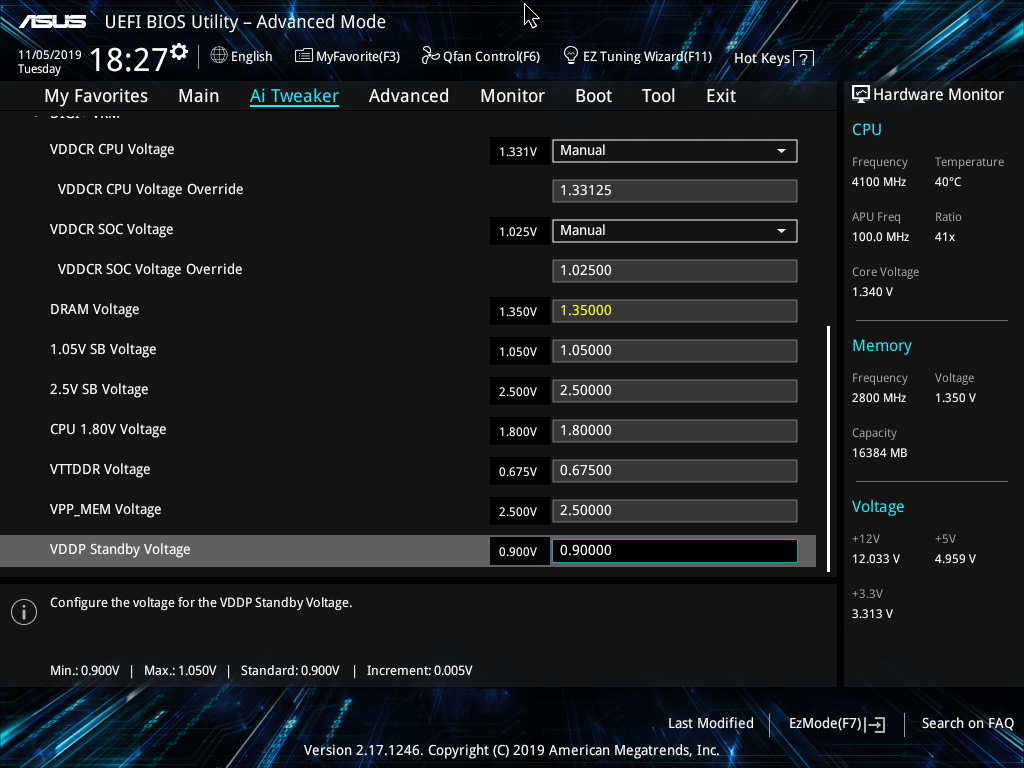
Task: Select the CPU 1.80V Voltage label
Action: [108, 430]
